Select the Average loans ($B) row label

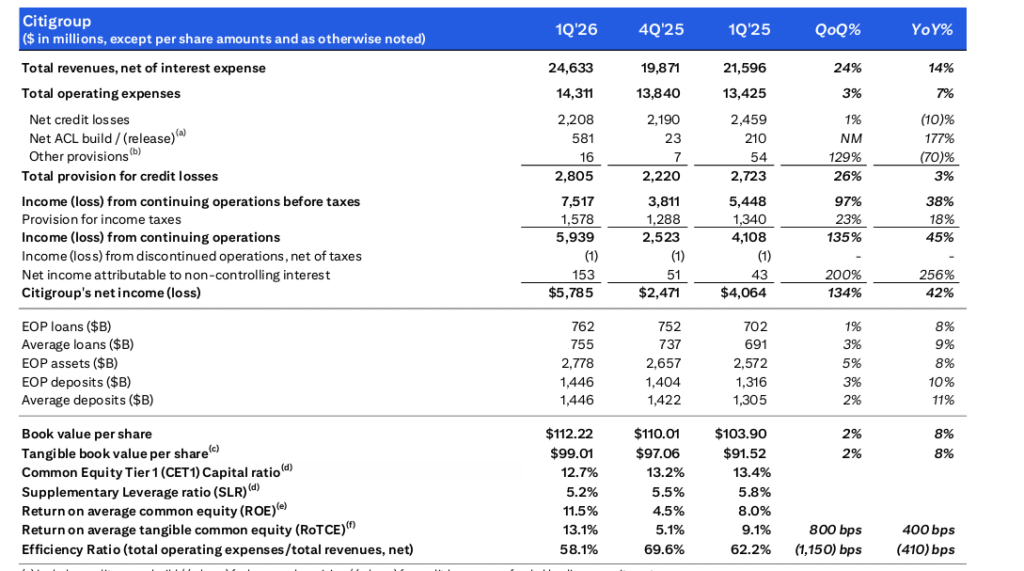click(80, 345)
